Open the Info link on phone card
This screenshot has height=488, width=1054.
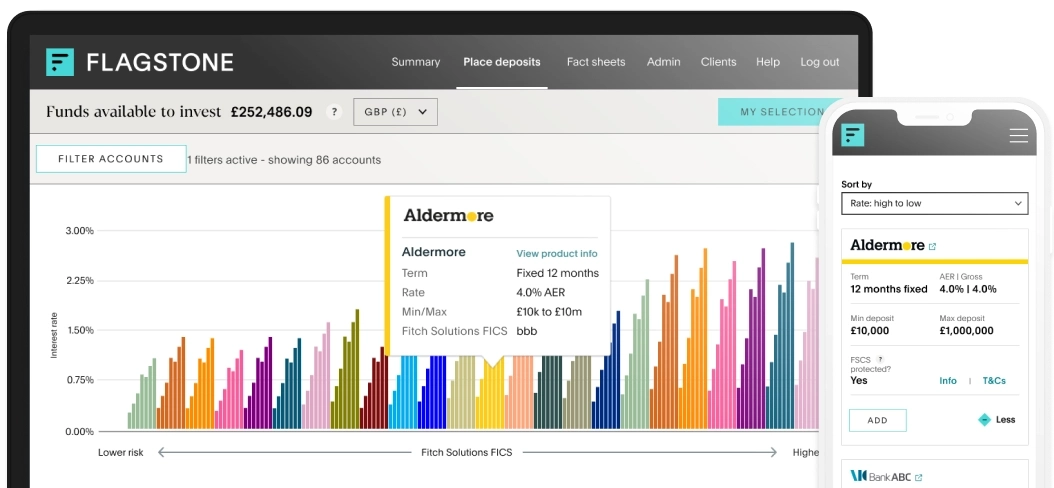click(948, 380)
